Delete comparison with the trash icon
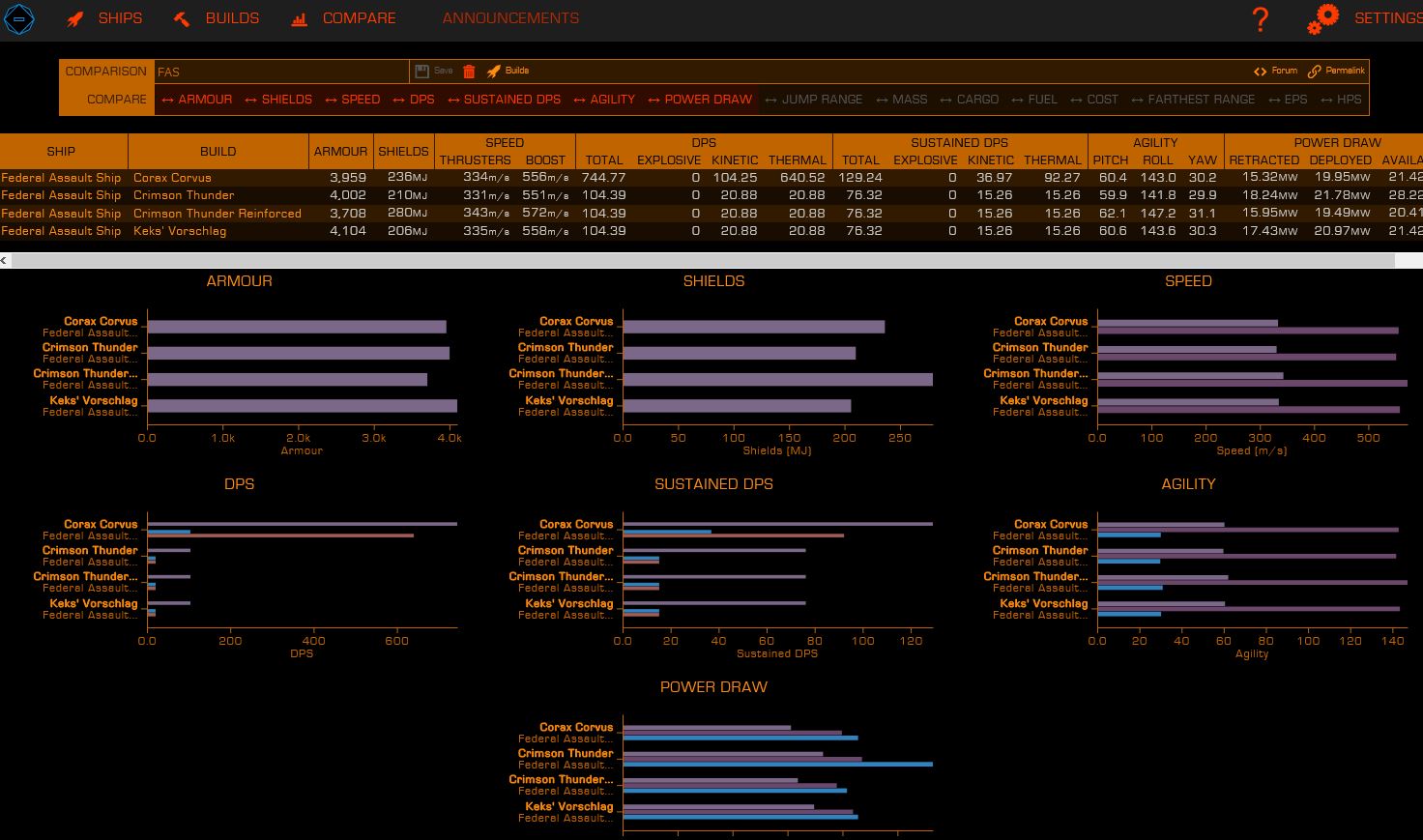 (x=469, y=71)
